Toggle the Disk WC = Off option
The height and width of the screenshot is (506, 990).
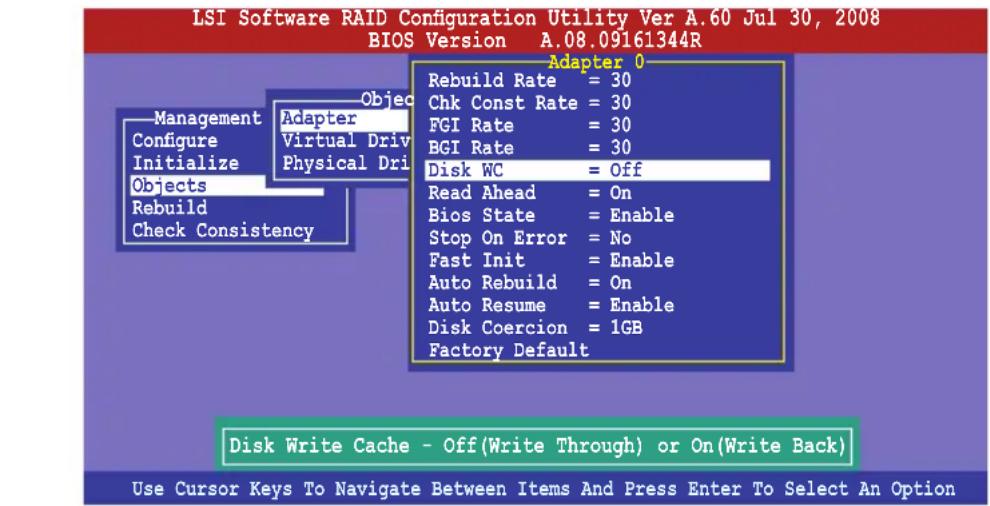tap(597, 170)
